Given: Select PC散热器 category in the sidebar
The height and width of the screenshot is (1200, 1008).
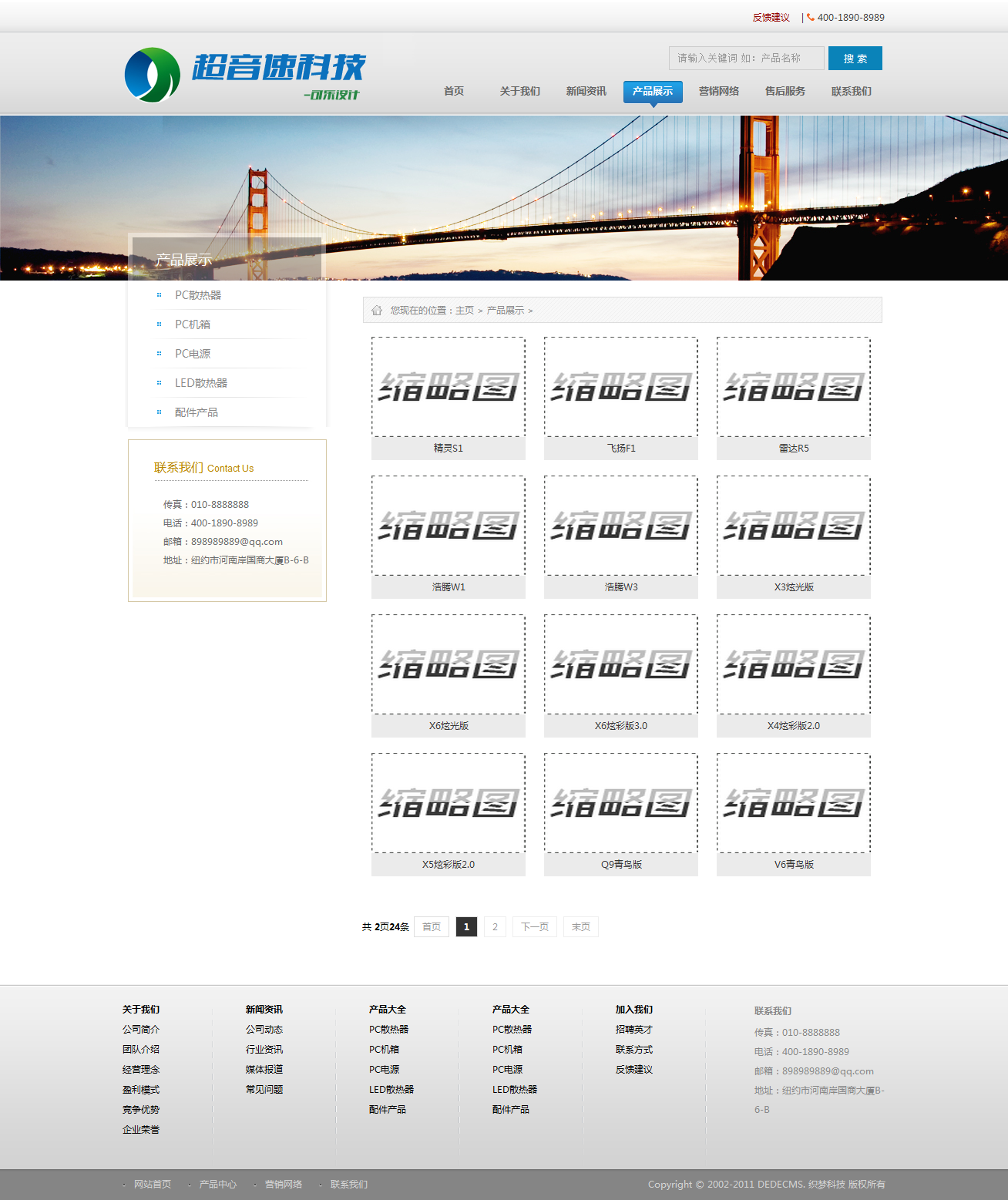Looking at the screenshot, I should 198,295.
